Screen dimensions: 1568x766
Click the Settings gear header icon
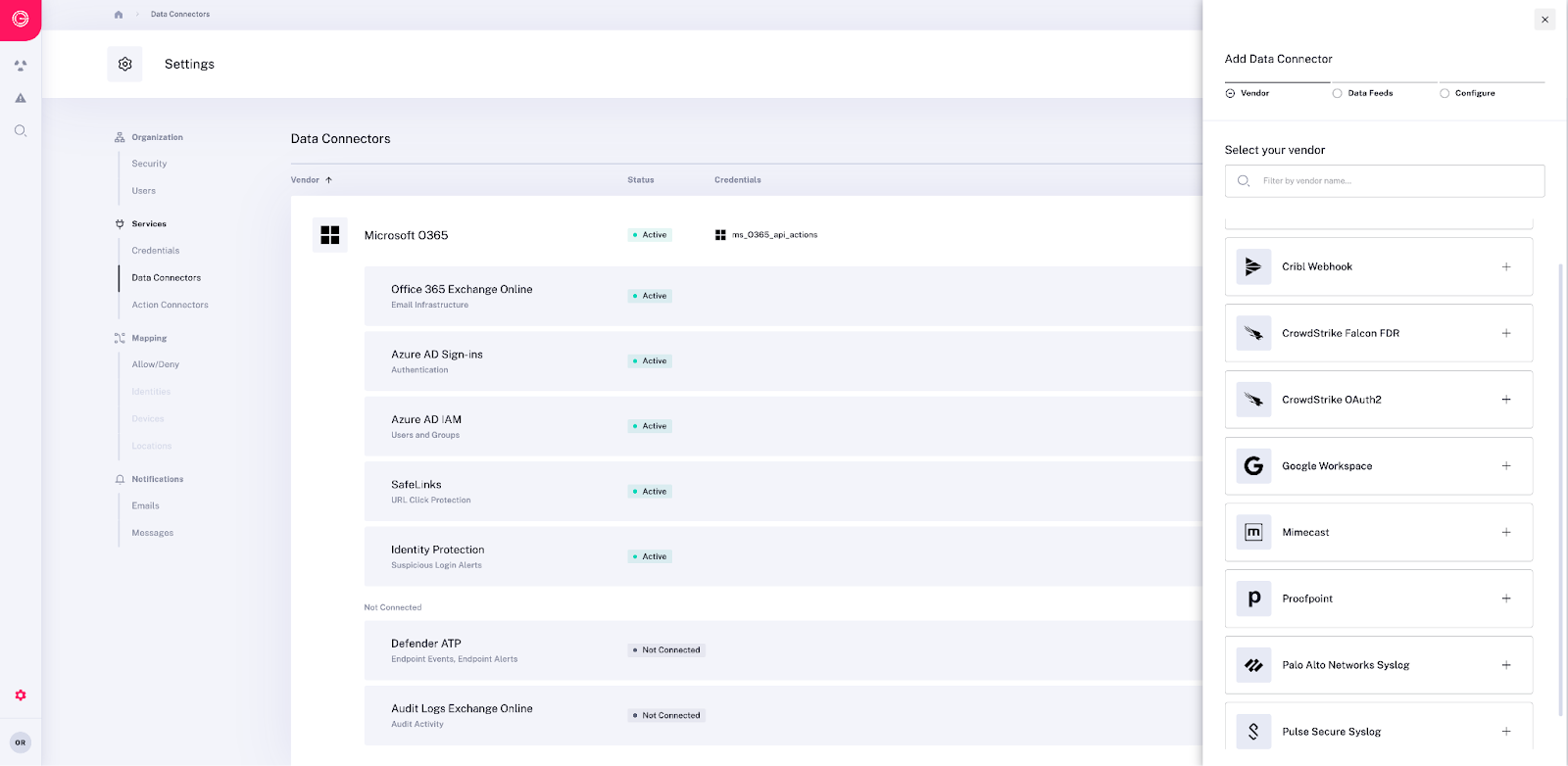(124, 64)
